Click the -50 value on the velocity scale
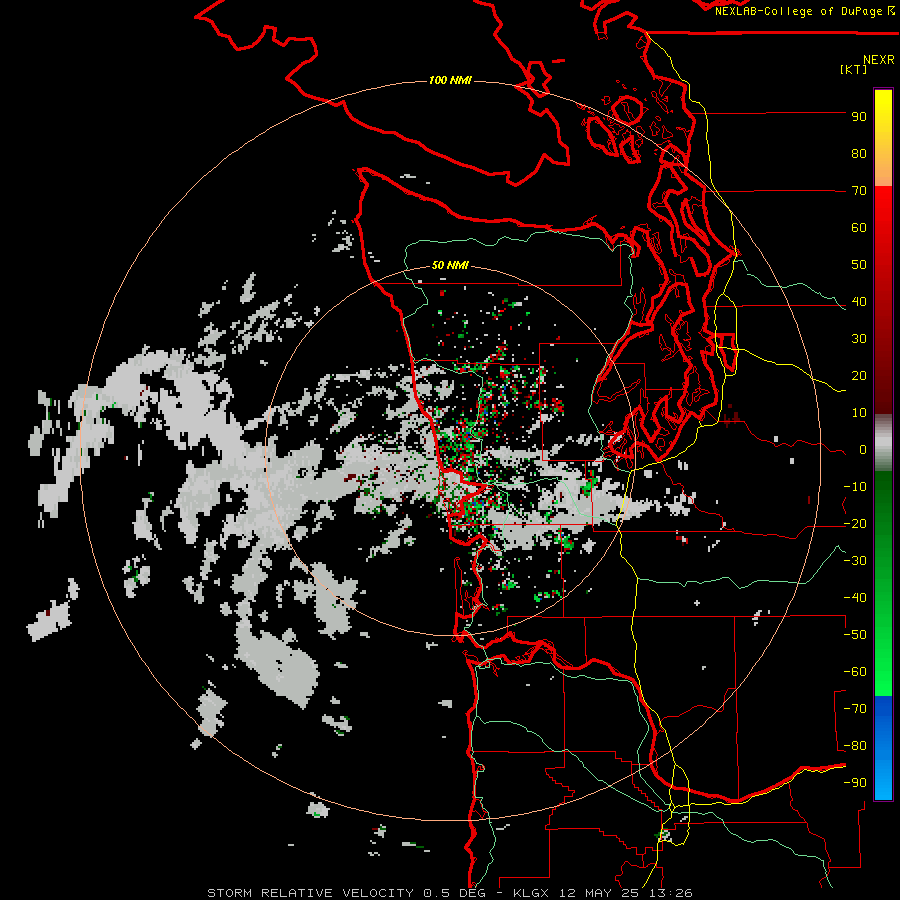This screenshot has width=900, height=900. tap(855, 635)
